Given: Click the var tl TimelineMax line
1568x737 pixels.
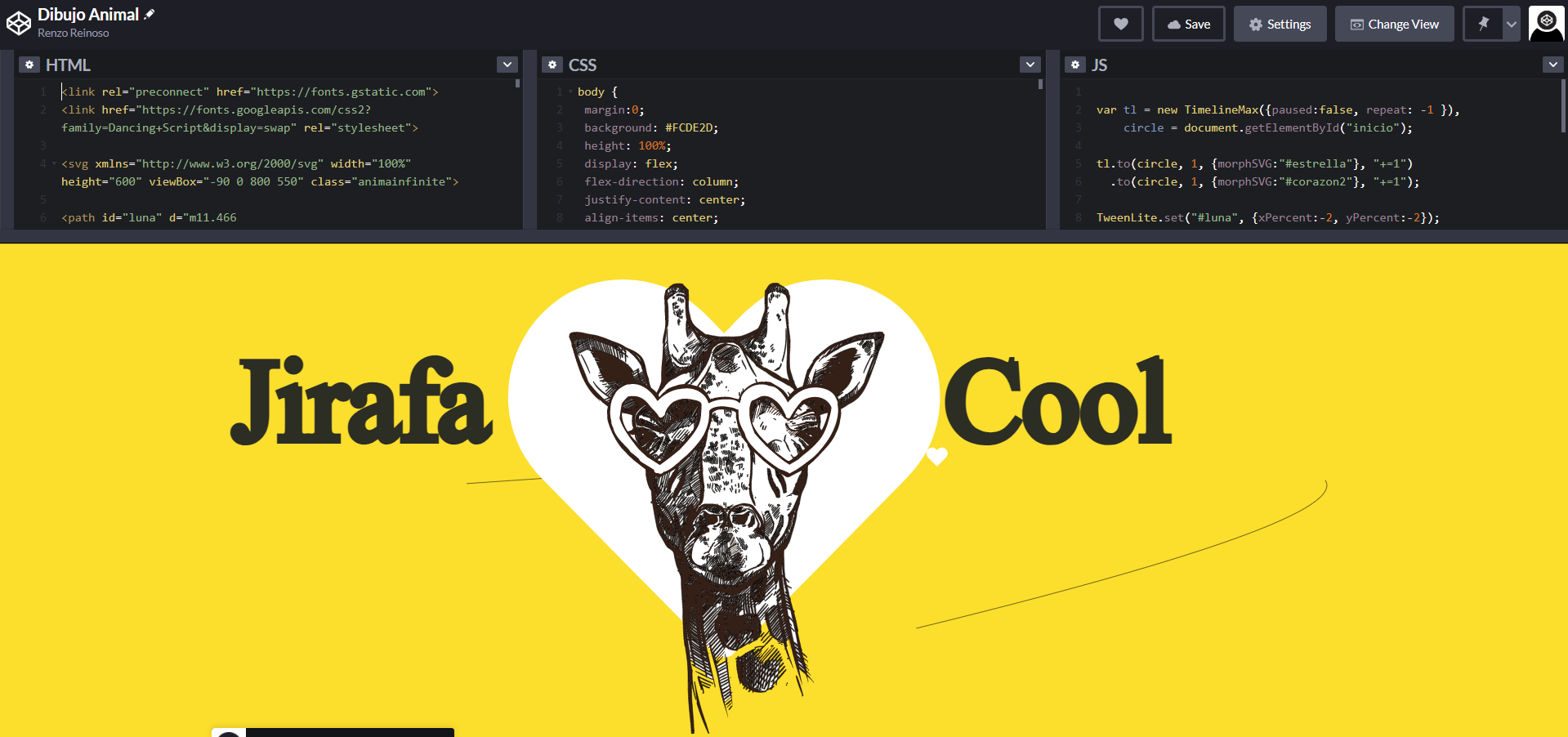Looking at the screenshot, I should click(1278, 109).
